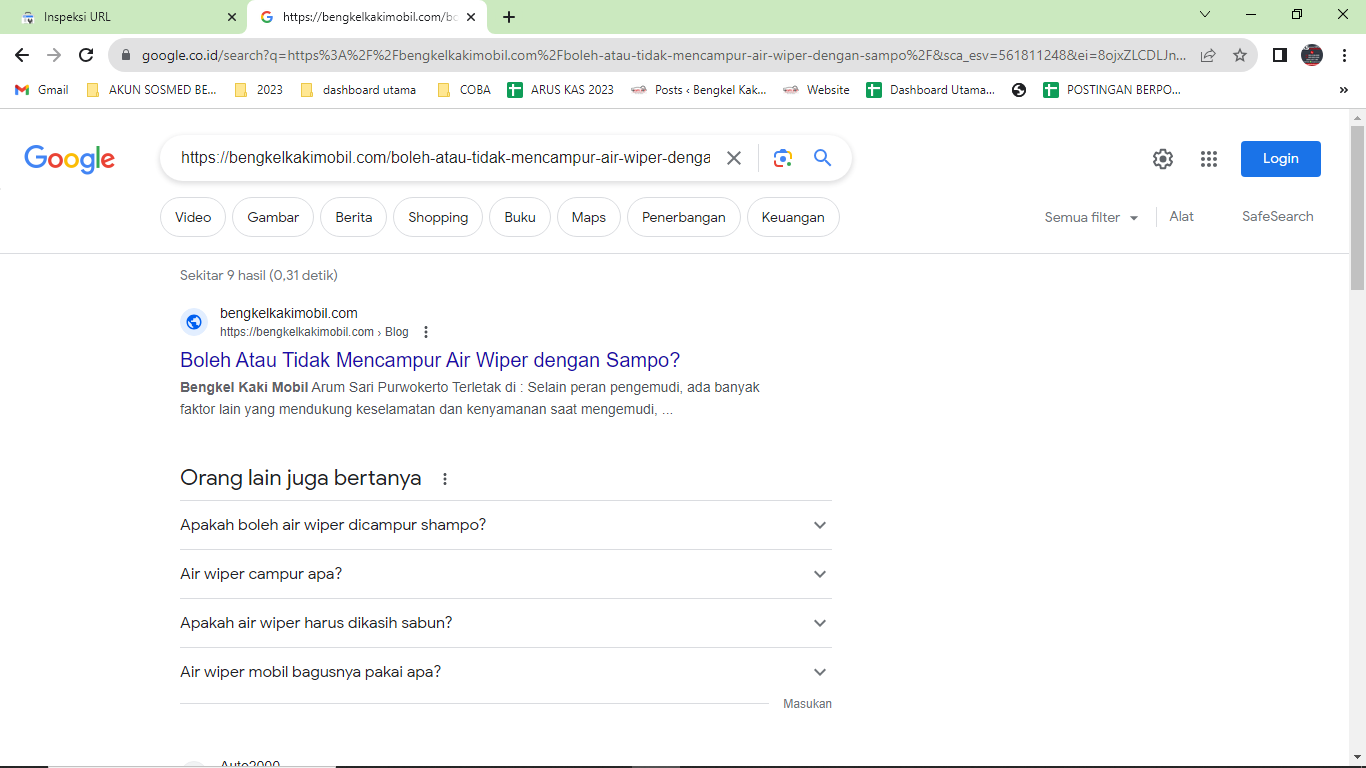Open the Chrome profile avatar

pyautogui.click(x=1312, y=55)
